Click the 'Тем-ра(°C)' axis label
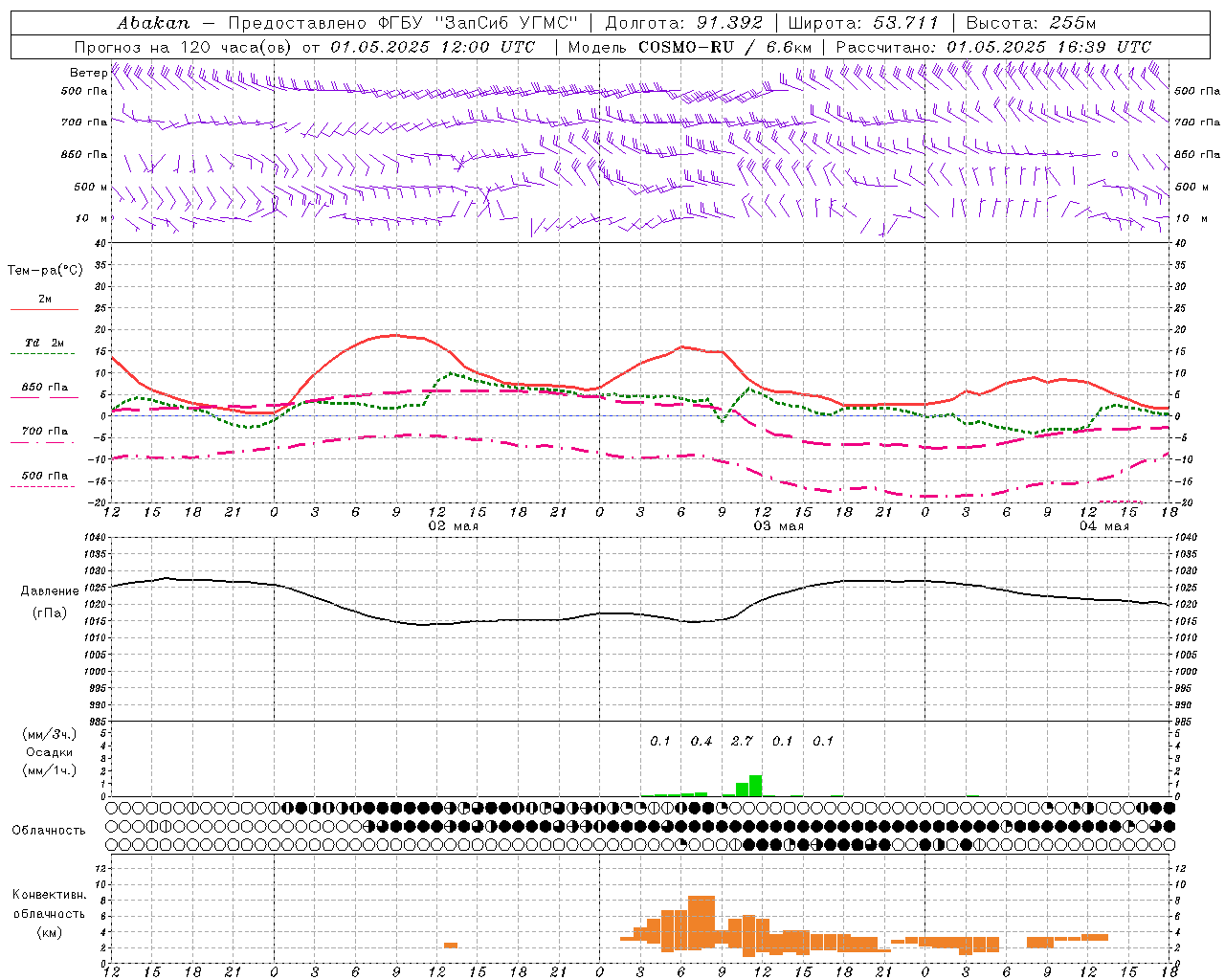1225x980 pixels. (45, 271)
